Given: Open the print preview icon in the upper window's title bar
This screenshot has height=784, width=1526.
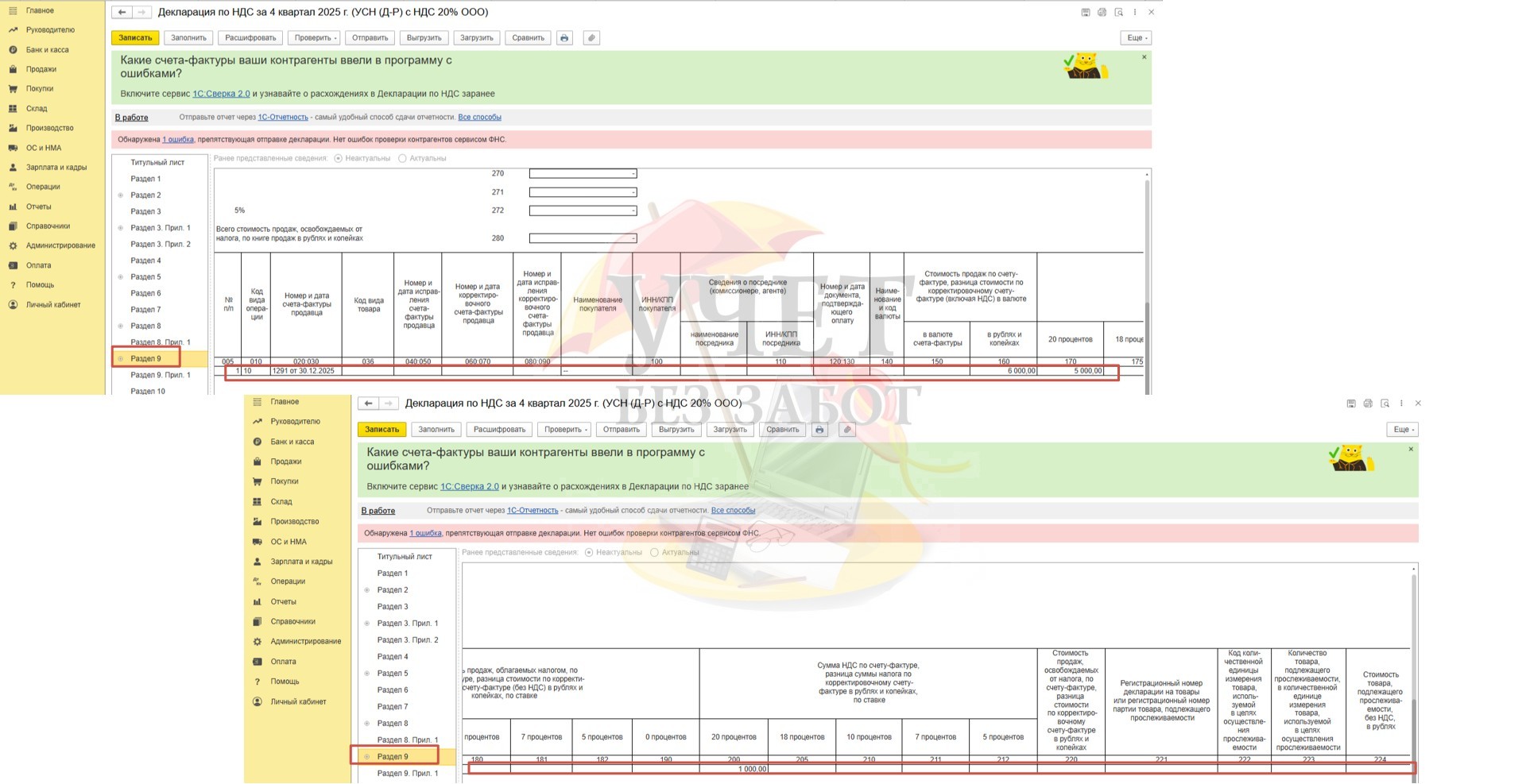Looking at the screenshot, I should [x=1118, y=13].
